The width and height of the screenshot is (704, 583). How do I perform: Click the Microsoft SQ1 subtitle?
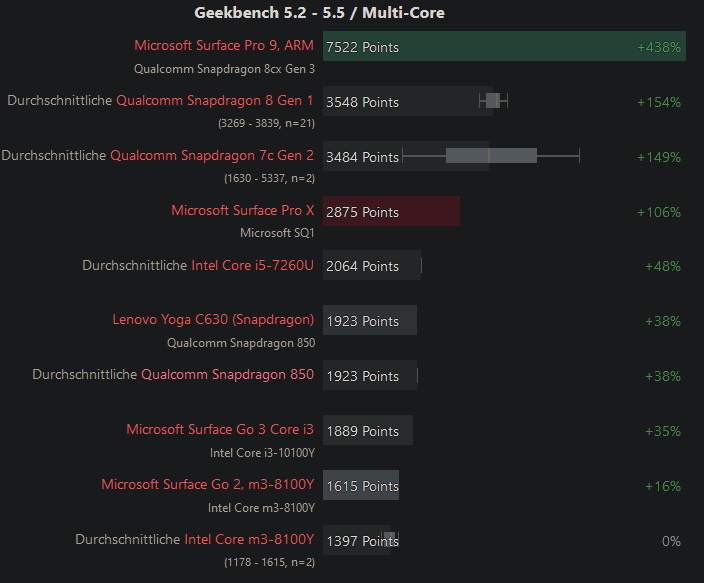coord(277,233)
